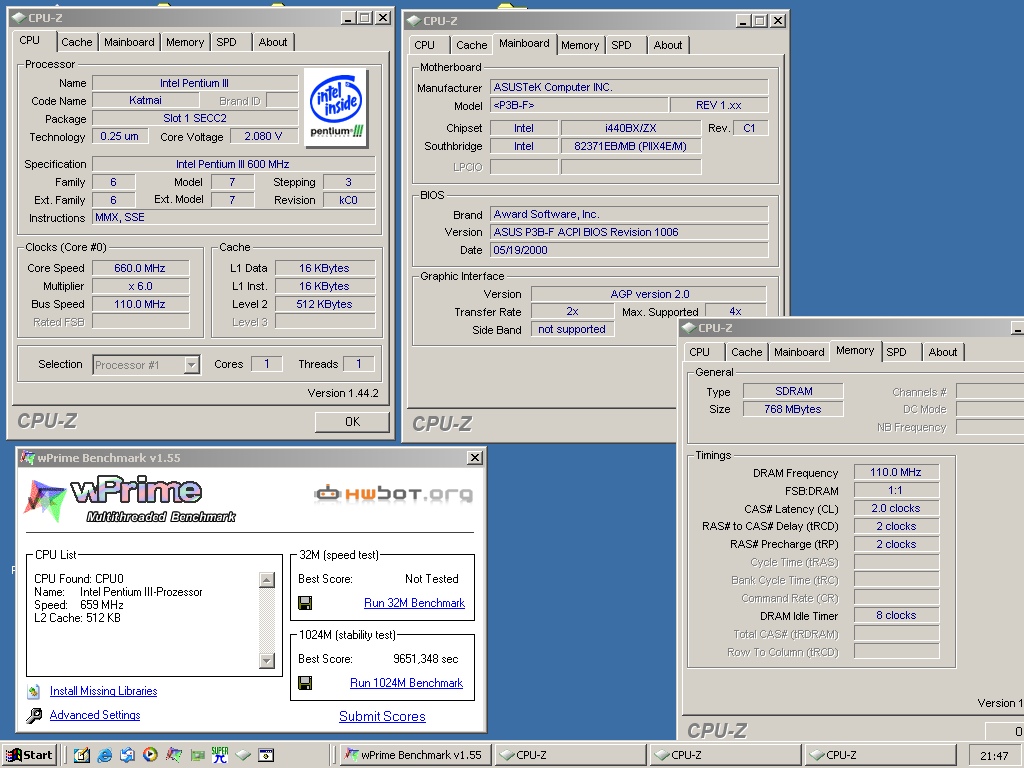This screenshot has width=1024, height=768.
Task: Click the system clock showing 21:47
Action: 994,756
